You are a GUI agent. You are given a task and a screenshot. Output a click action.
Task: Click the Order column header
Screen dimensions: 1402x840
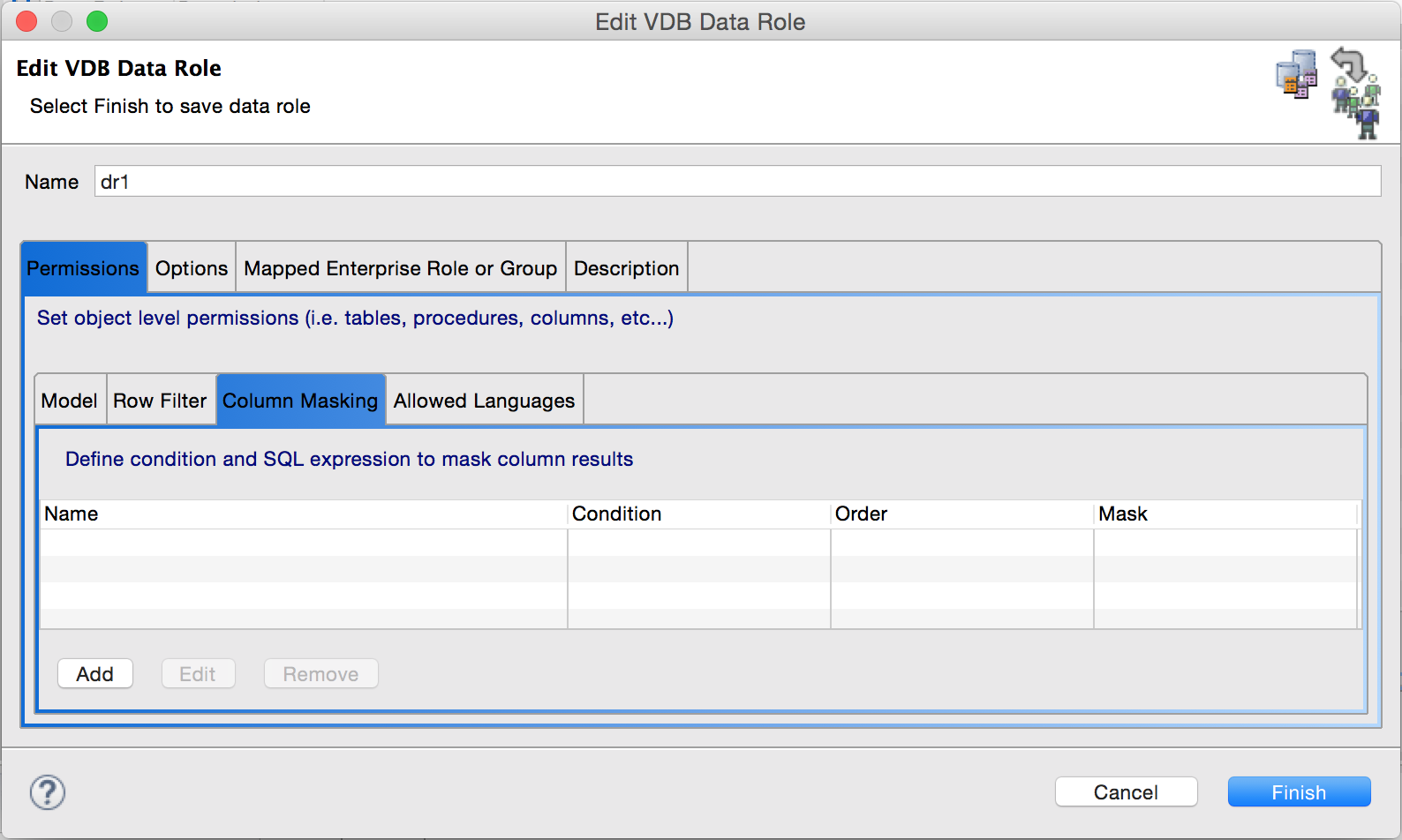[961, 514]
